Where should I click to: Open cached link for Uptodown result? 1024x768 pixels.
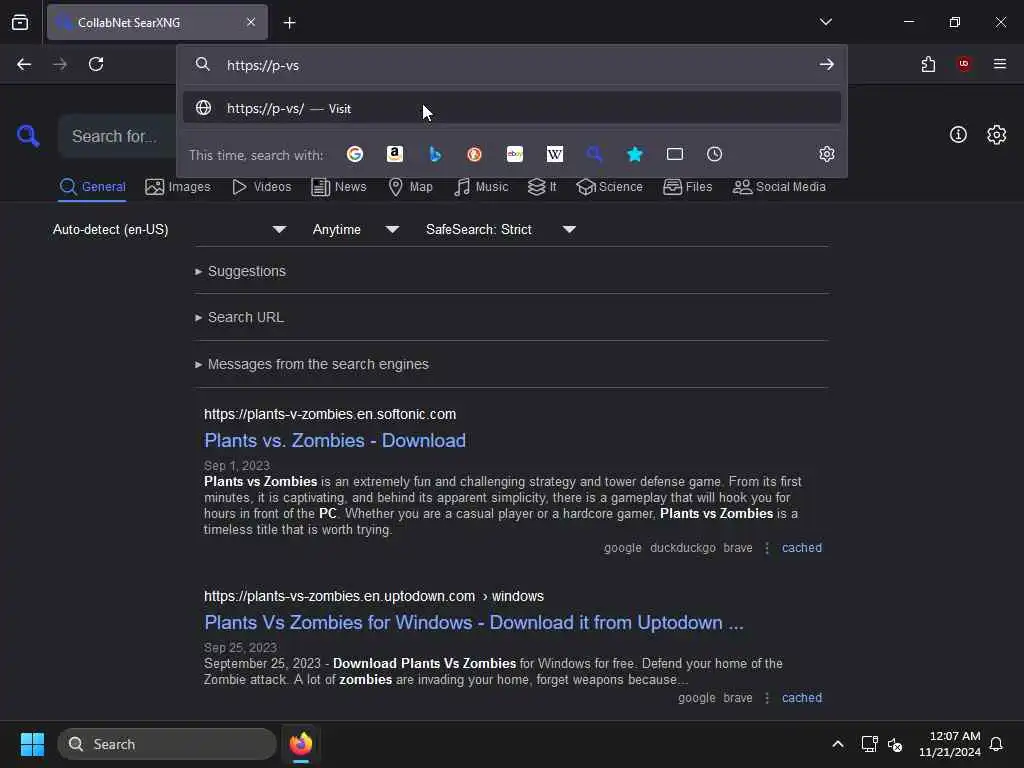pyautogui.click(x=802, y=697)
